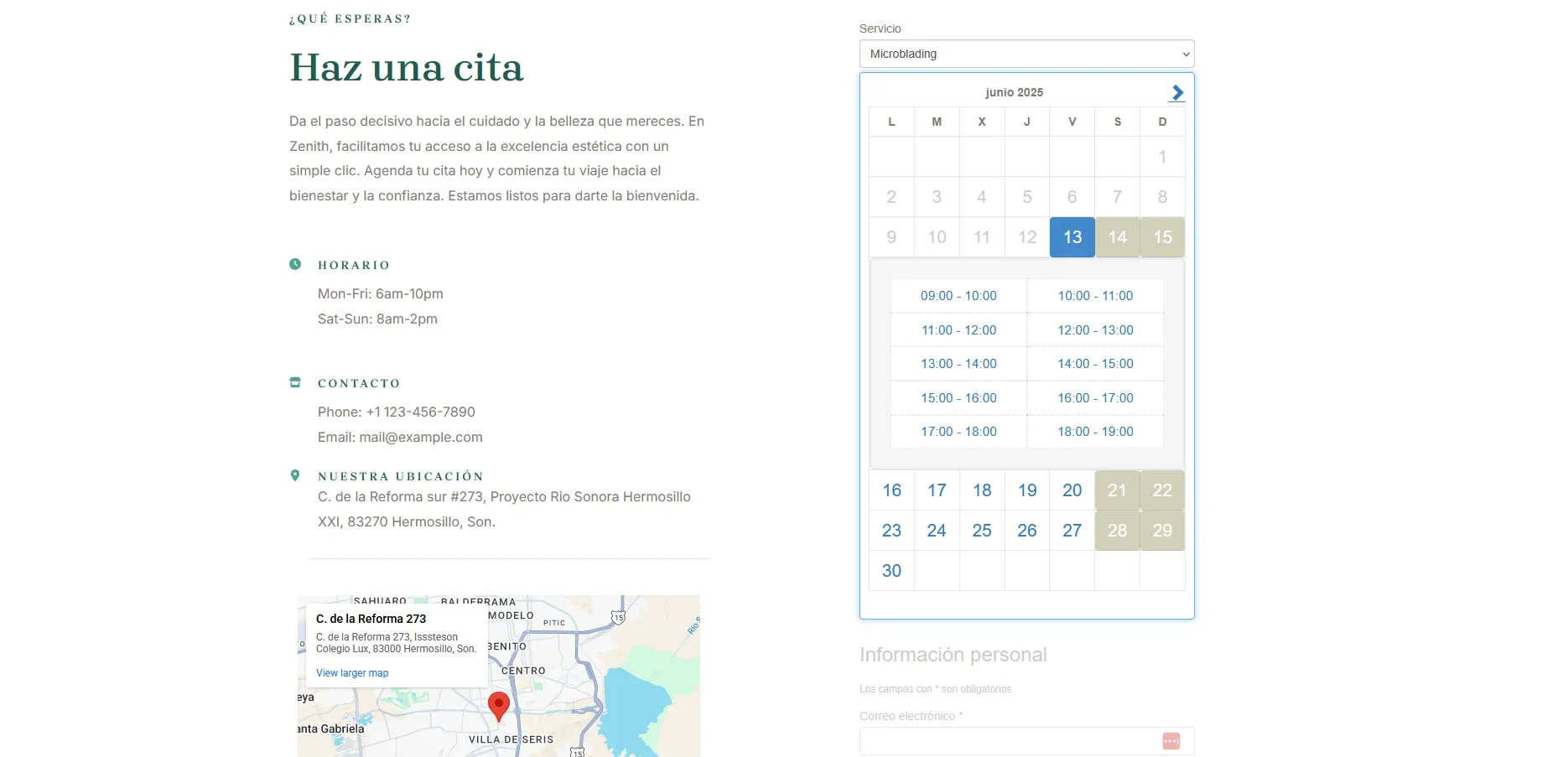Pick the 15:00 - 16:00 time slot
The width and height of the screenshot is (1568, 757).
958,398
